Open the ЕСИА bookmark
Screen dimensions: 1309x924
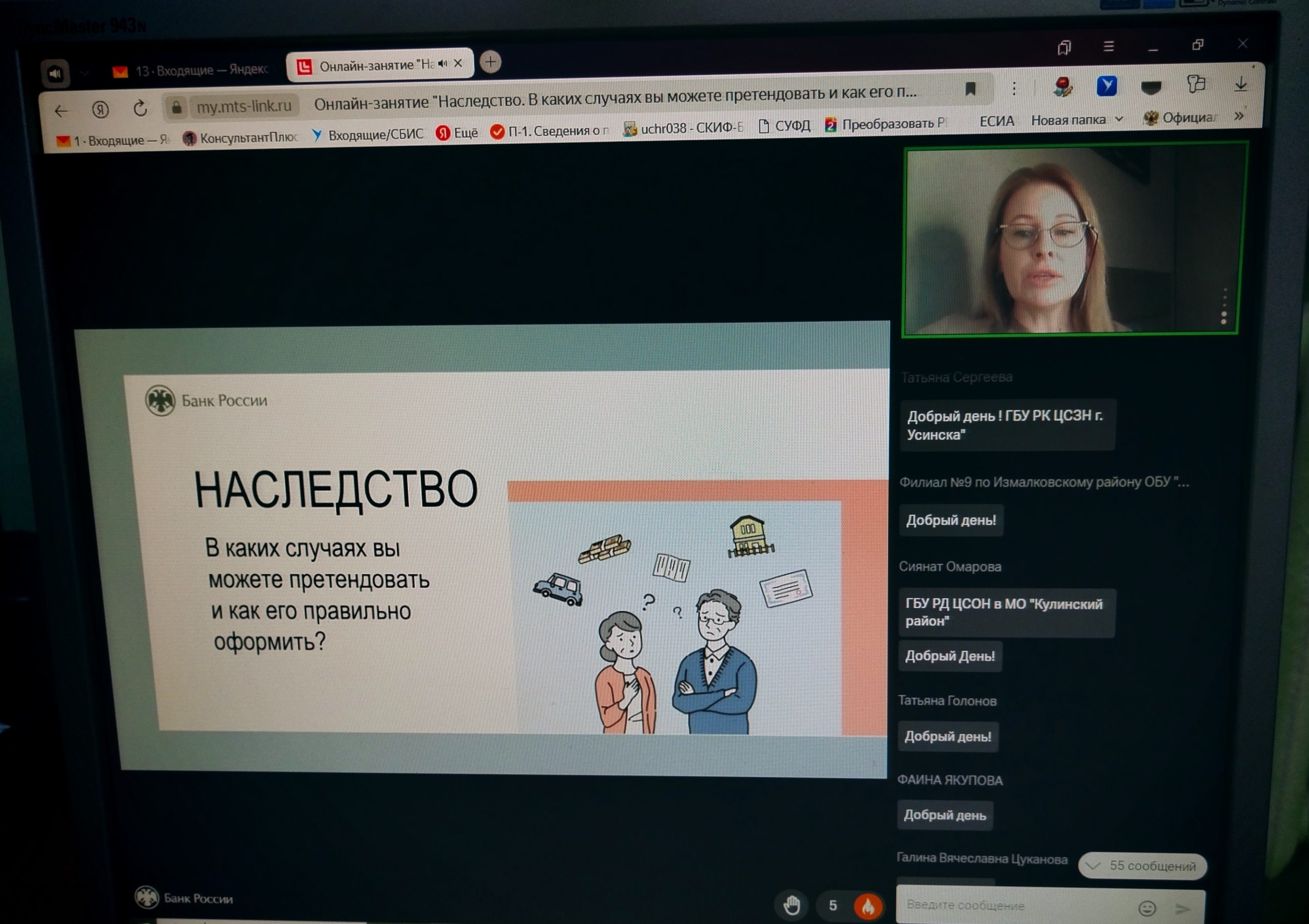[x=997, y=121]
